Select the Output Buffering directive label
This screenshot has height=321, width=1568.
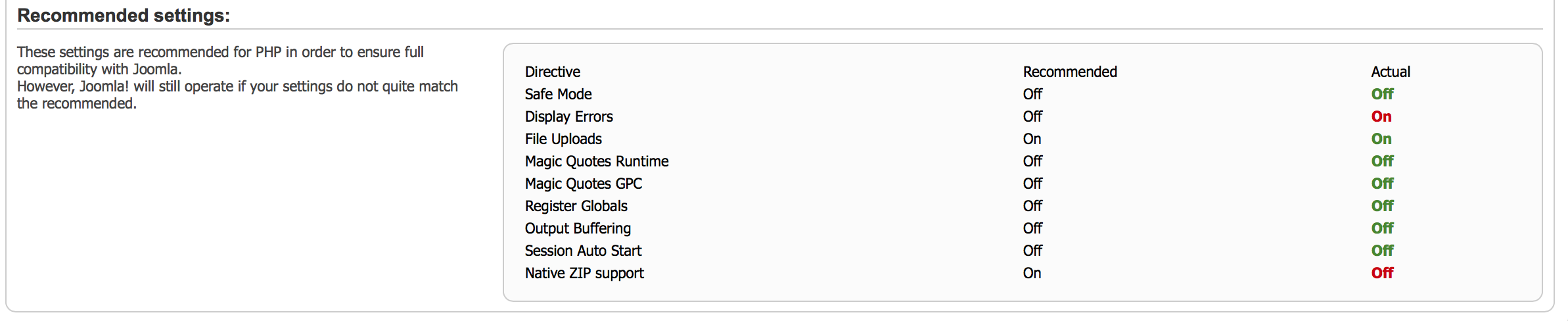[578, 228]
